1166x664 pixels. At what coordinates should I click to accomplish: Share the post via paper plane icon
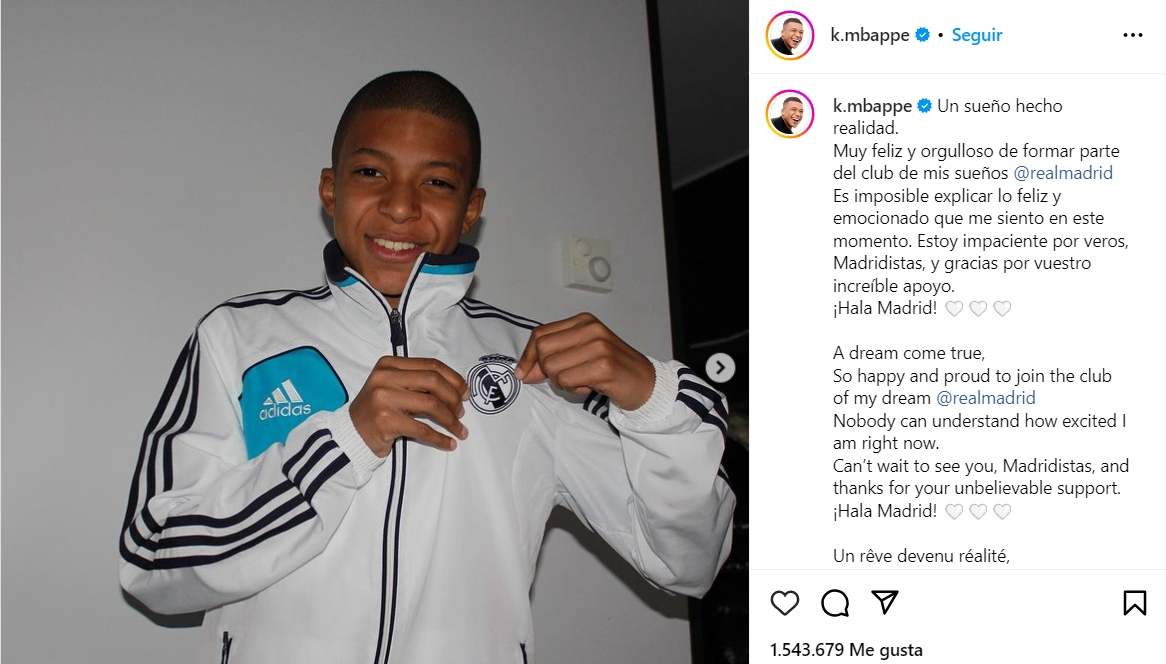[885, 602]
